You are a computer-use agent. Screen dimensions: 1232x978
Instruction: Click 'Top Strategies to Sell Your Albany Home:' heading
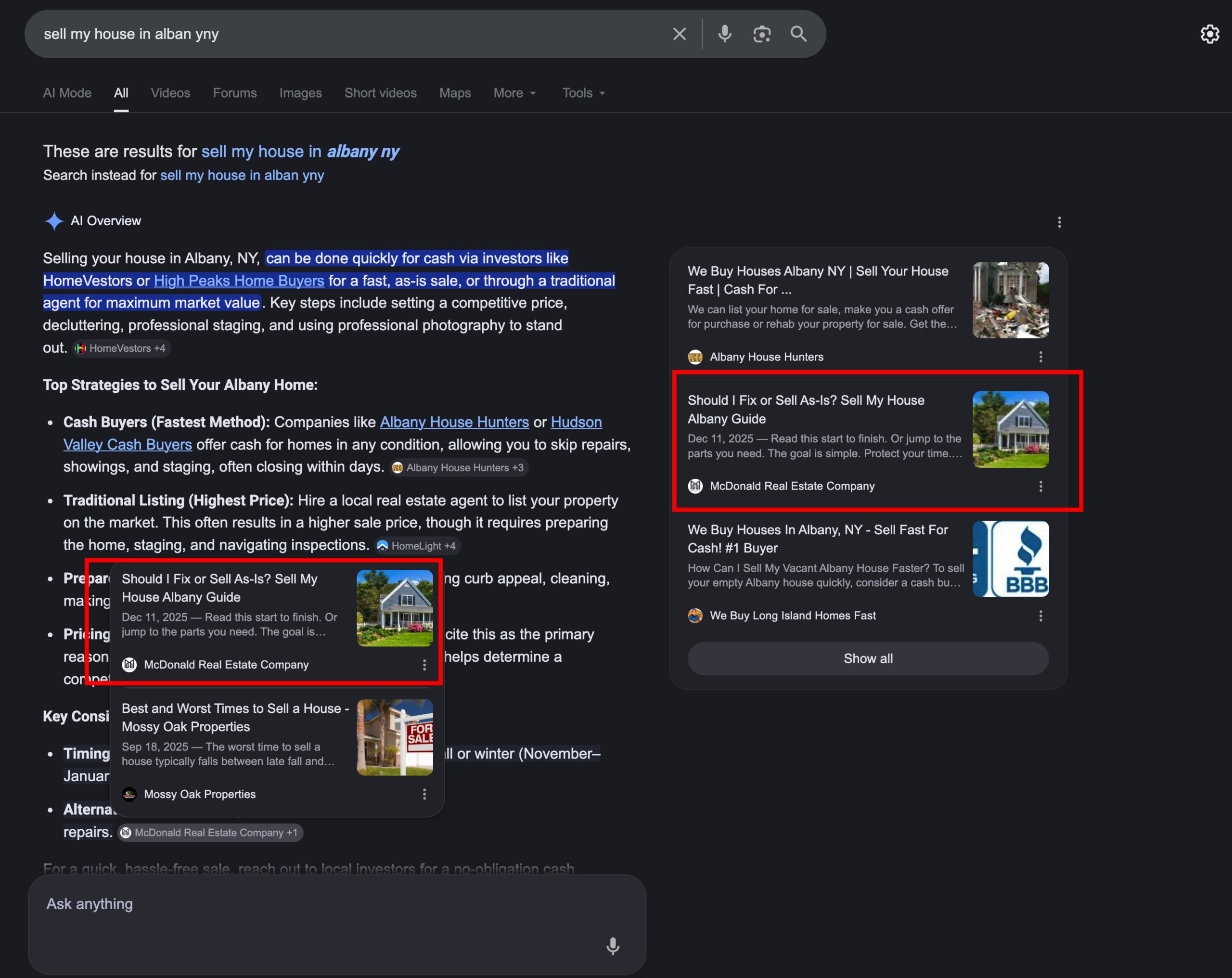(x=180, y=385)
